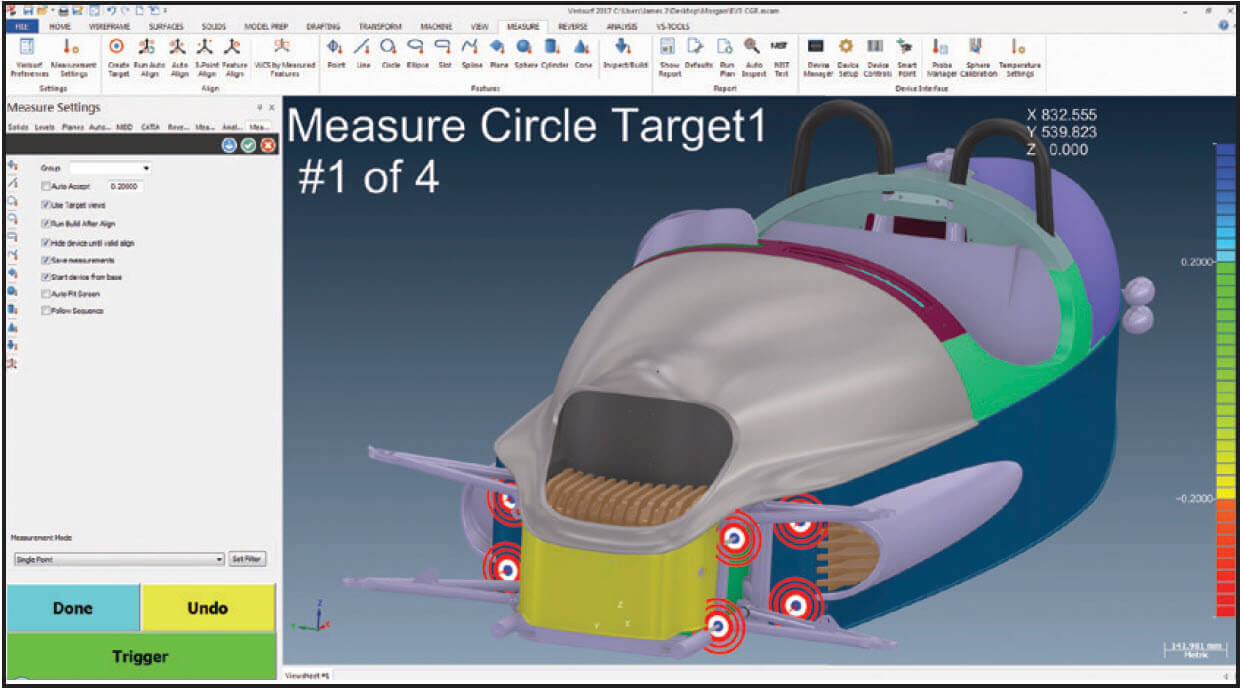The width and height of the screenshot is (1242, 689).
Task: Choose the Spline feature tool
Action: (471, 52)
